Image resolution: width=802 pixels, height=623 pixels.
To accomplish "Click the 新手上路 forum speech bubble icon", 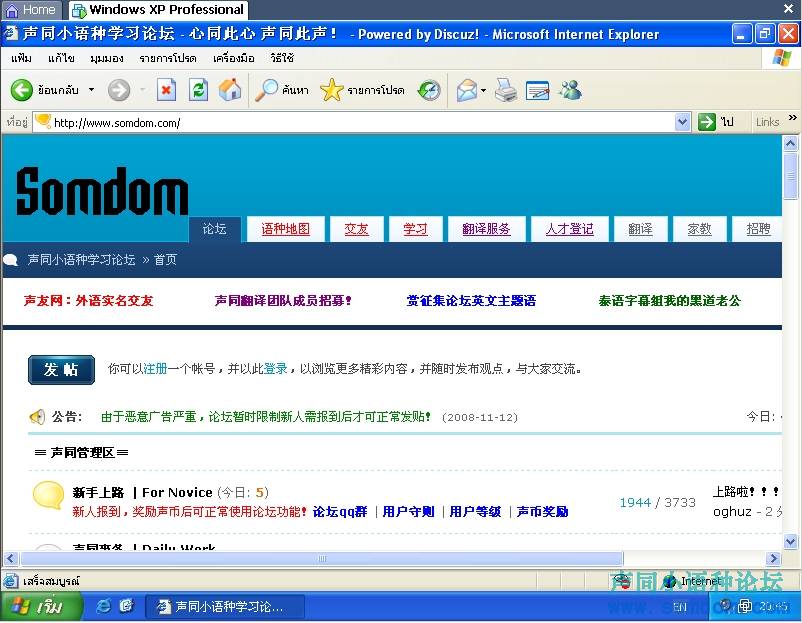I will [x=49, y=495].
